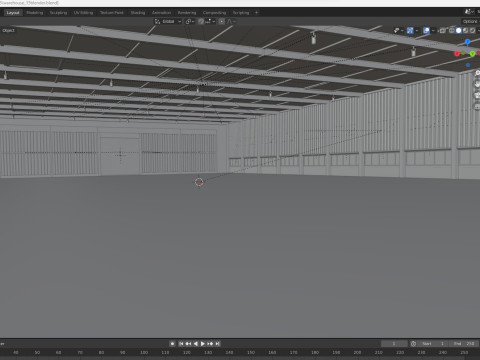Open the Sculpting workspace tab
Image resolution: width=480 pixels, height=360 pixels.
click(x=58, y=13)
